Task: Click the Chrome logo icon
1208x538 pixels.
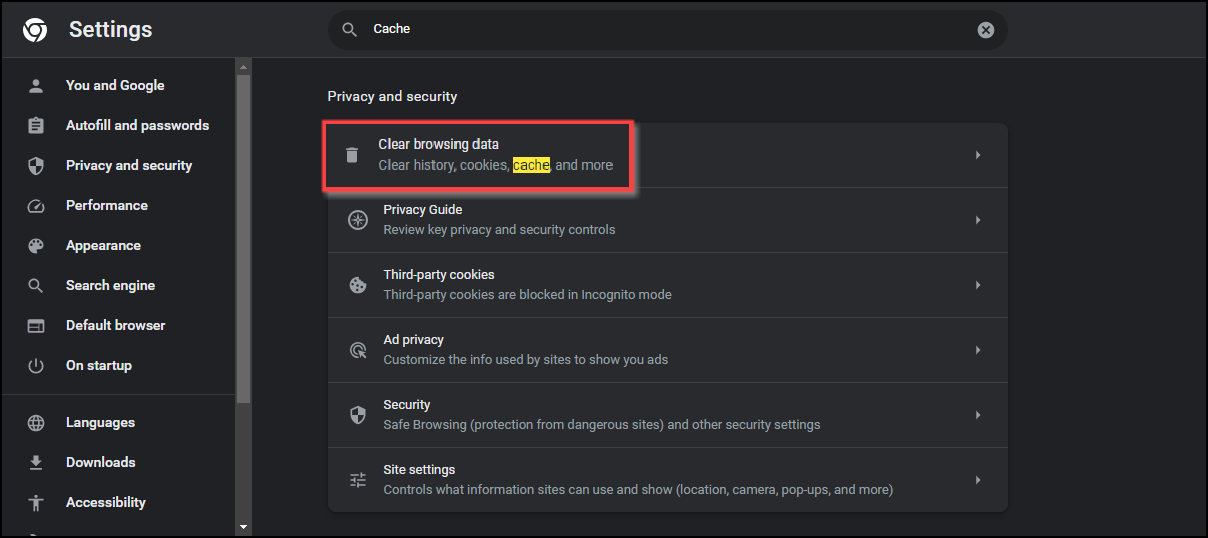Action: click(x=35, y=30)
